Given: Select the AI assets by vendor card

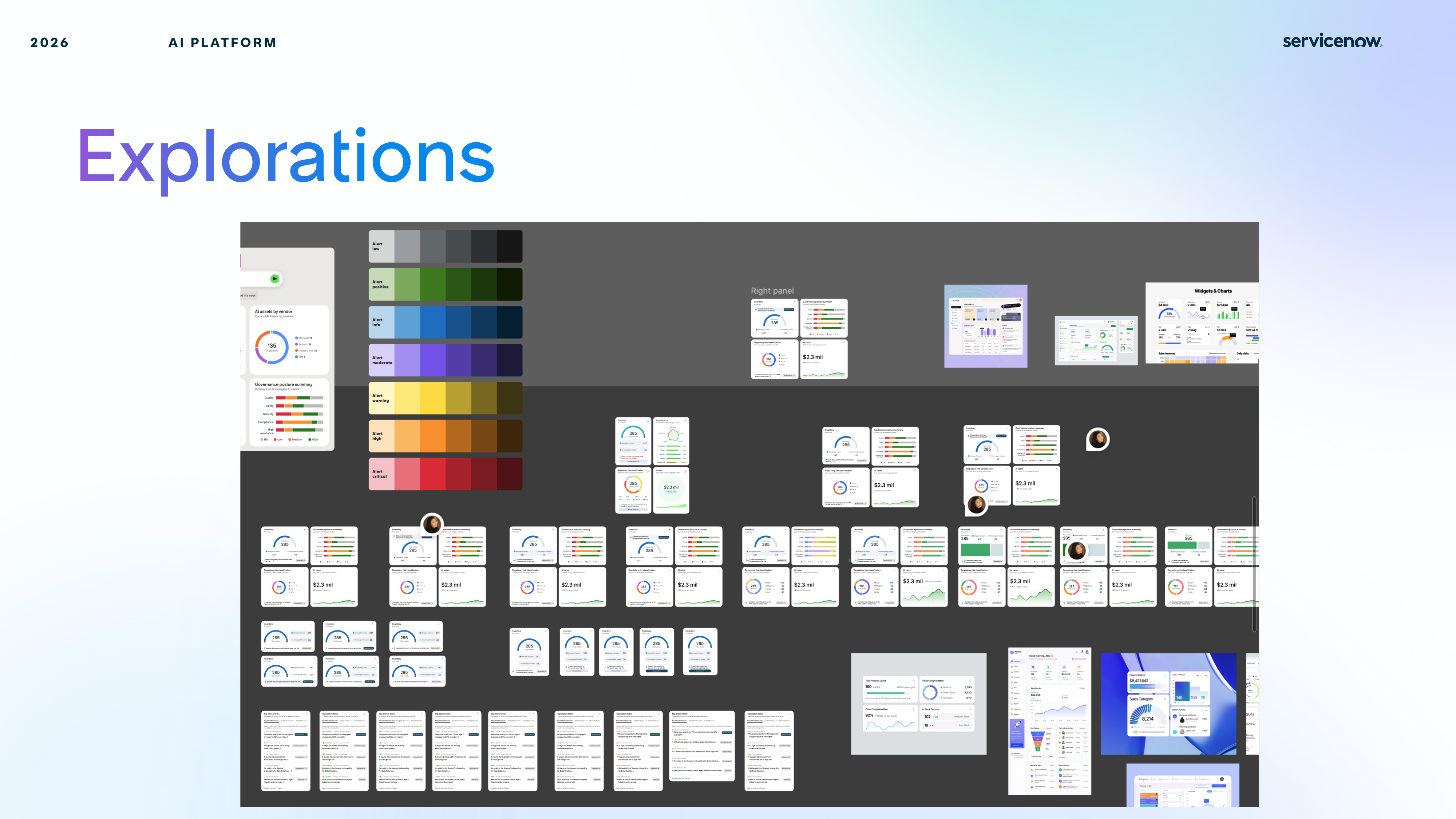Looking at the screenshot, I should point(289,340).
